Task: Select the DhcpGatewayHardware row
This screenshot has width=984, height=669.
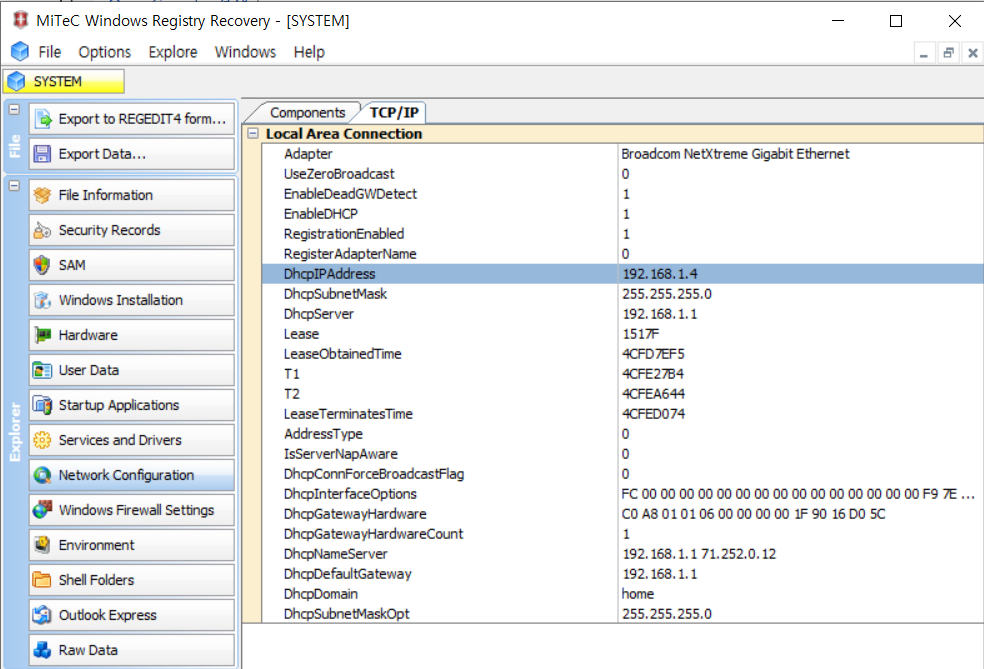Action: pyautogui.click(x=623, y=514)
